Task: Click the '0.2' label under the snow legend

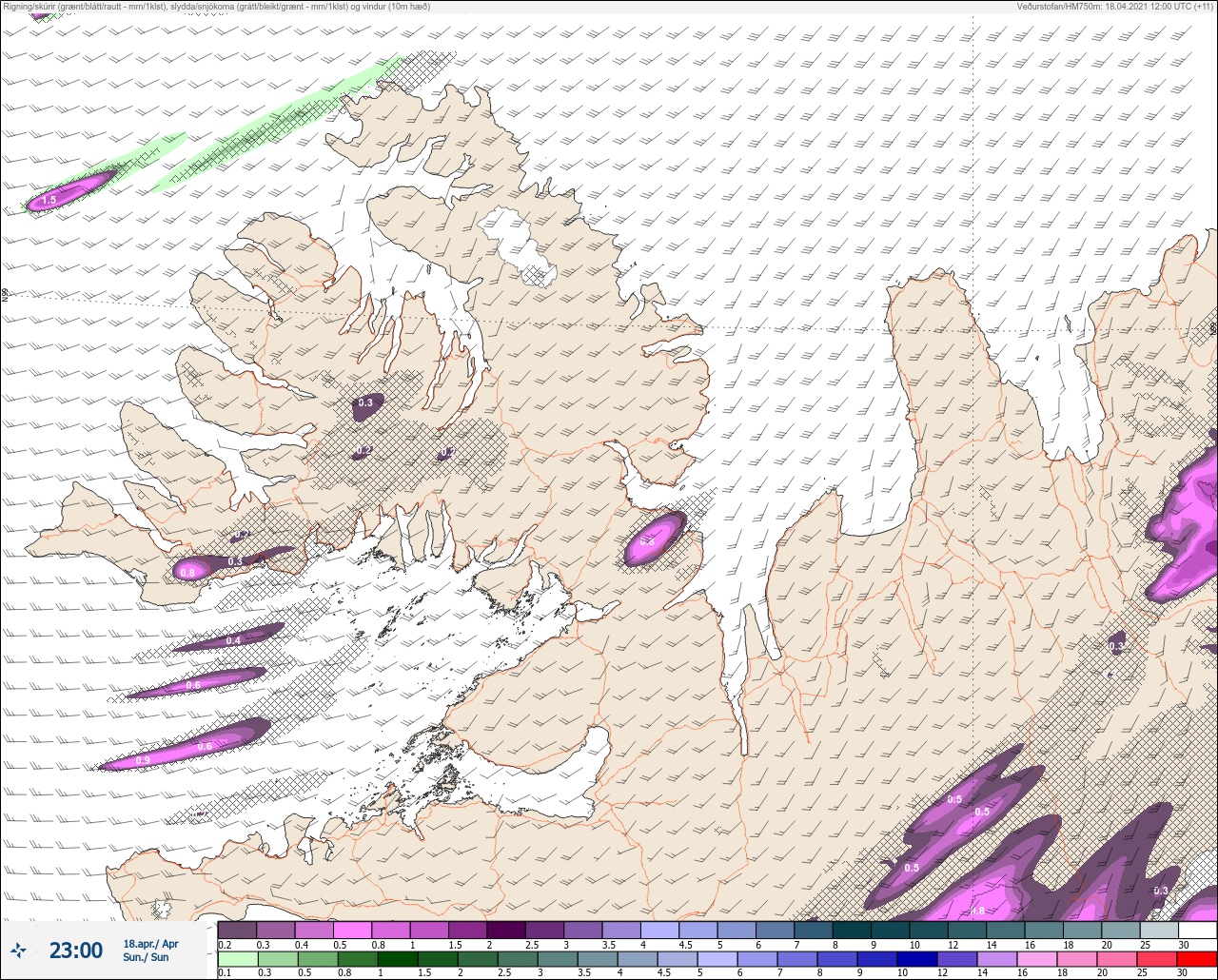Action: coord(225,944)
